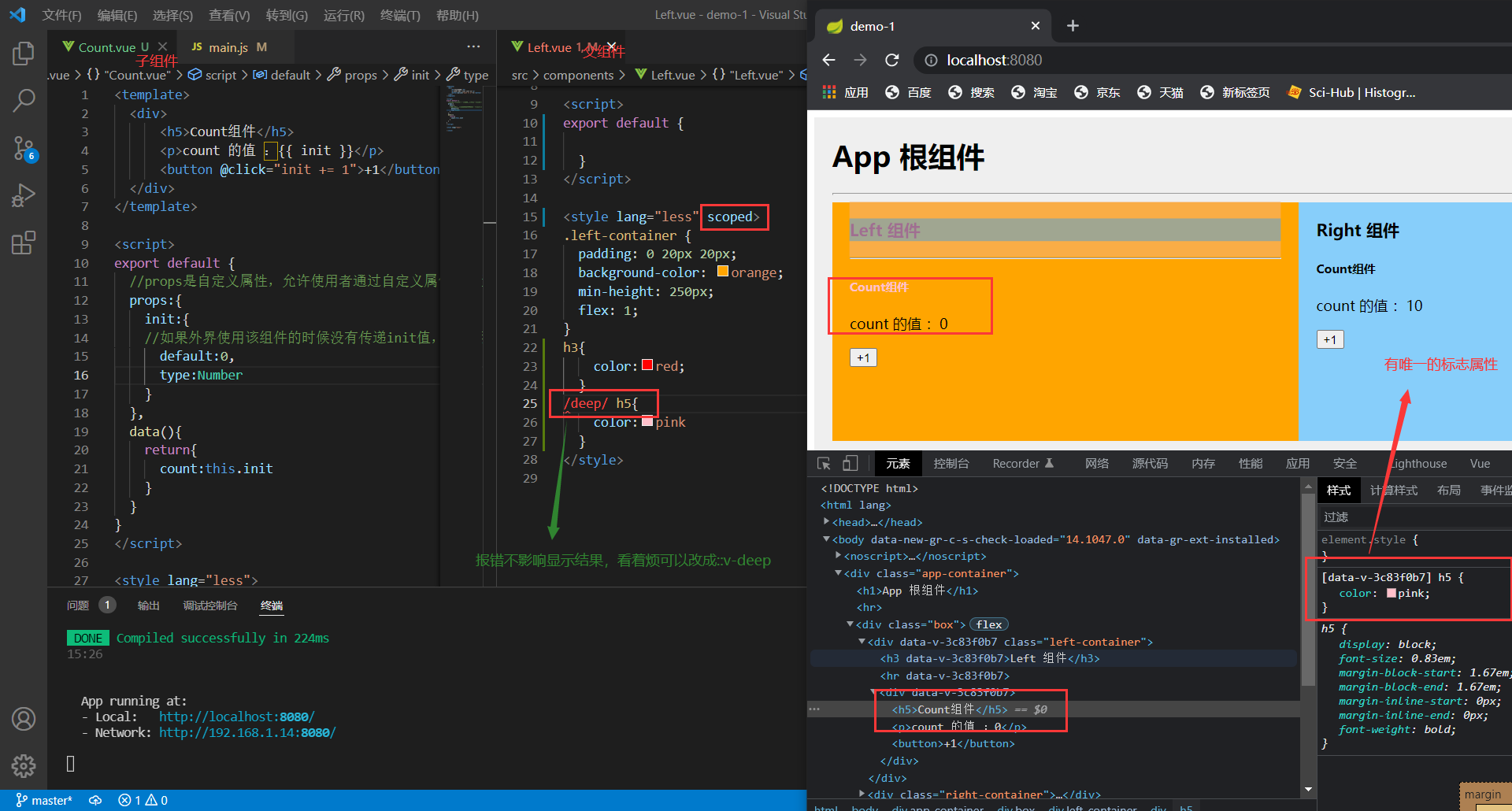This screenshot has height=811, width=1512.
Task: Click the props breadcrumb in Count.vue
Action: (353, 75)
